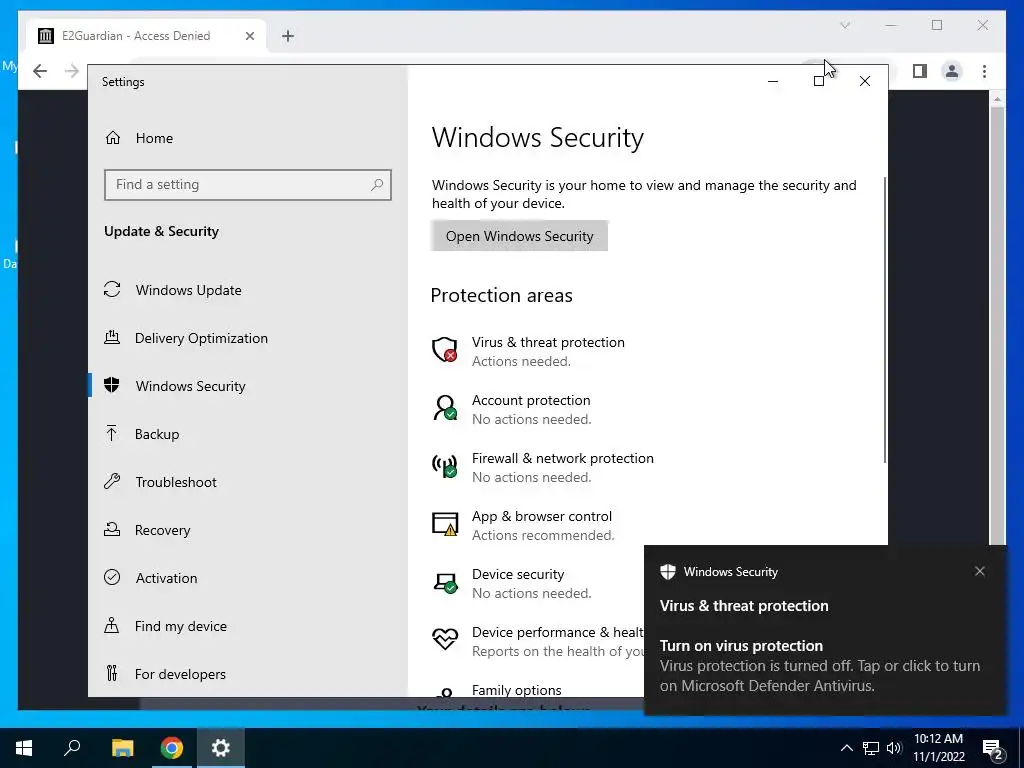This screenshot has width=1024, height=768.
Task: Click the volume speaker tray icon
Action: point(894,748)
